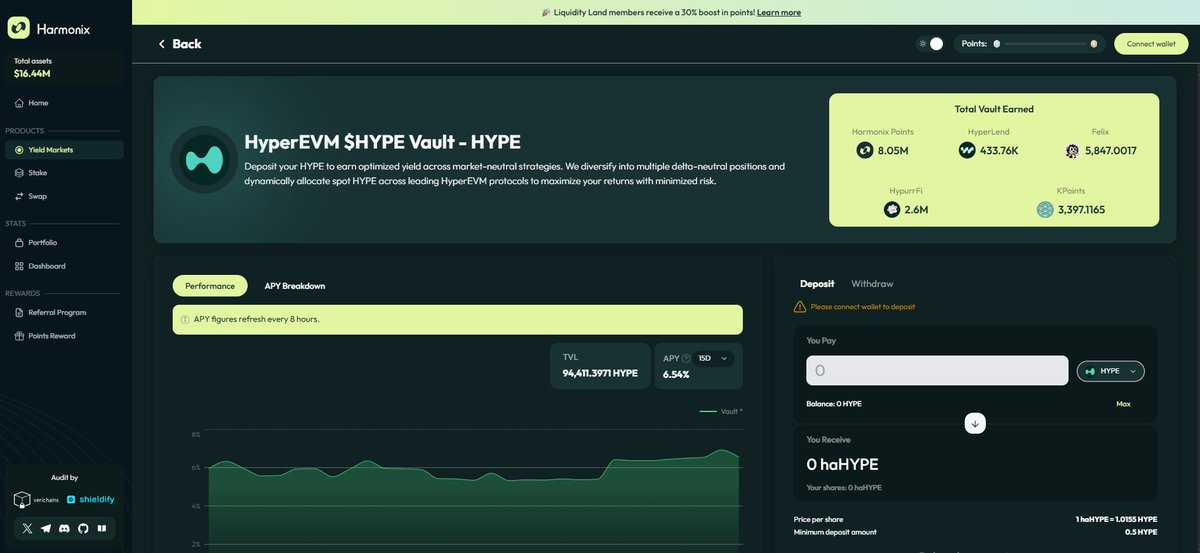The height and width of the screenshot is (553, 1200).
Task: Select Yield Markets in the sidebar
Action: click(64, 150)
